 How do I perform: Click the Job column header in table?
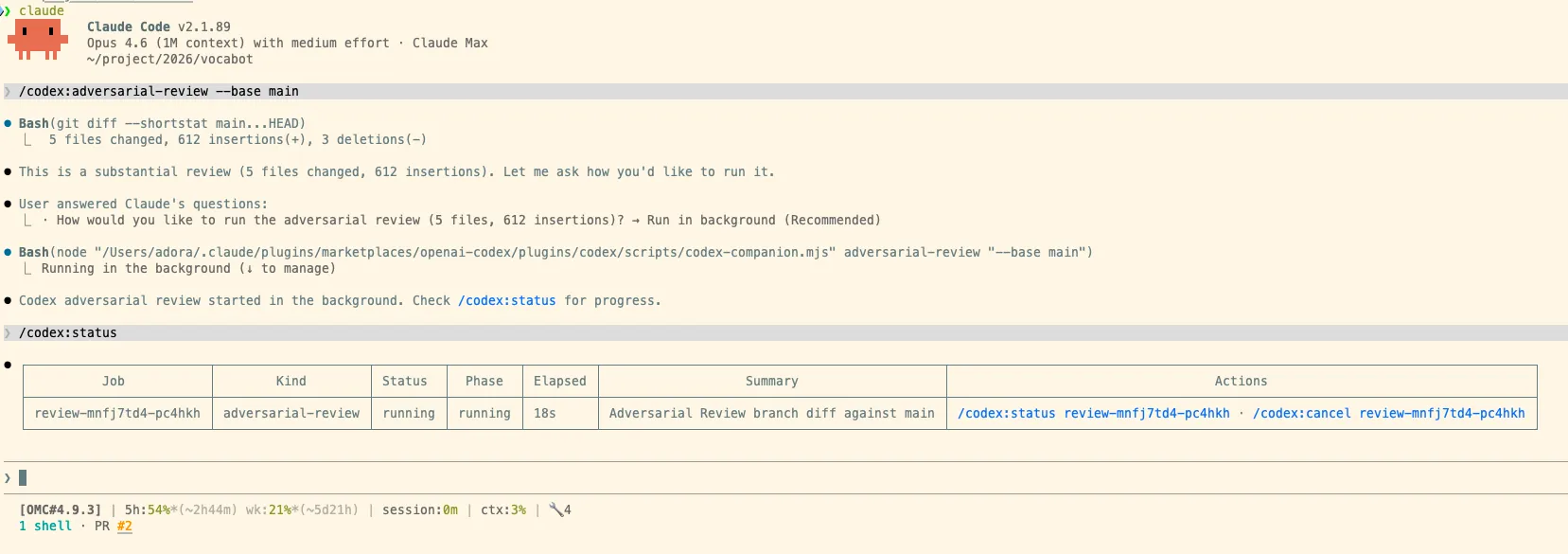point(114,381)
